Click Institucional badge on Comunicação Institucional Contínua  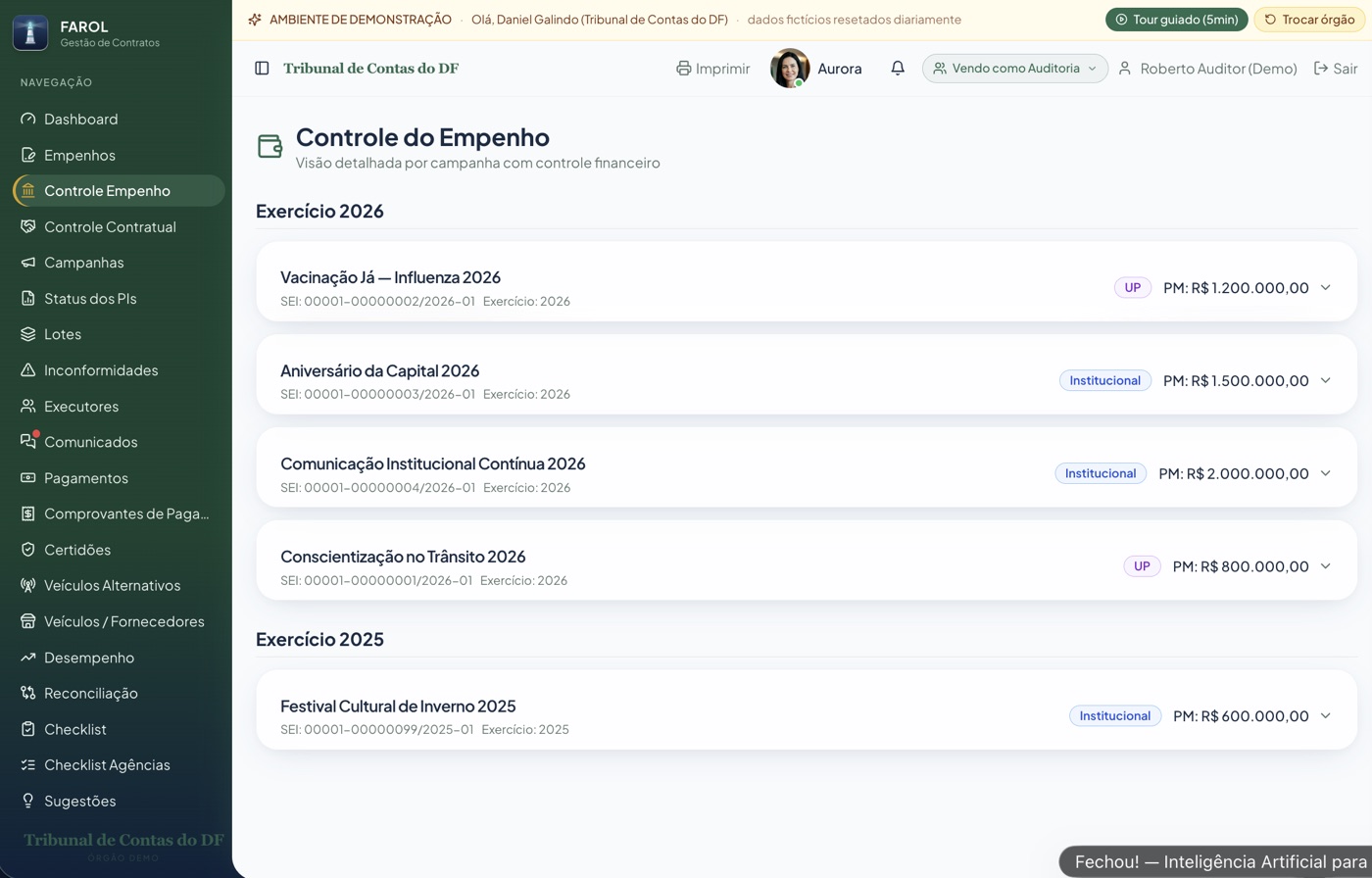pyautogui.click(x=1101, y=473)
